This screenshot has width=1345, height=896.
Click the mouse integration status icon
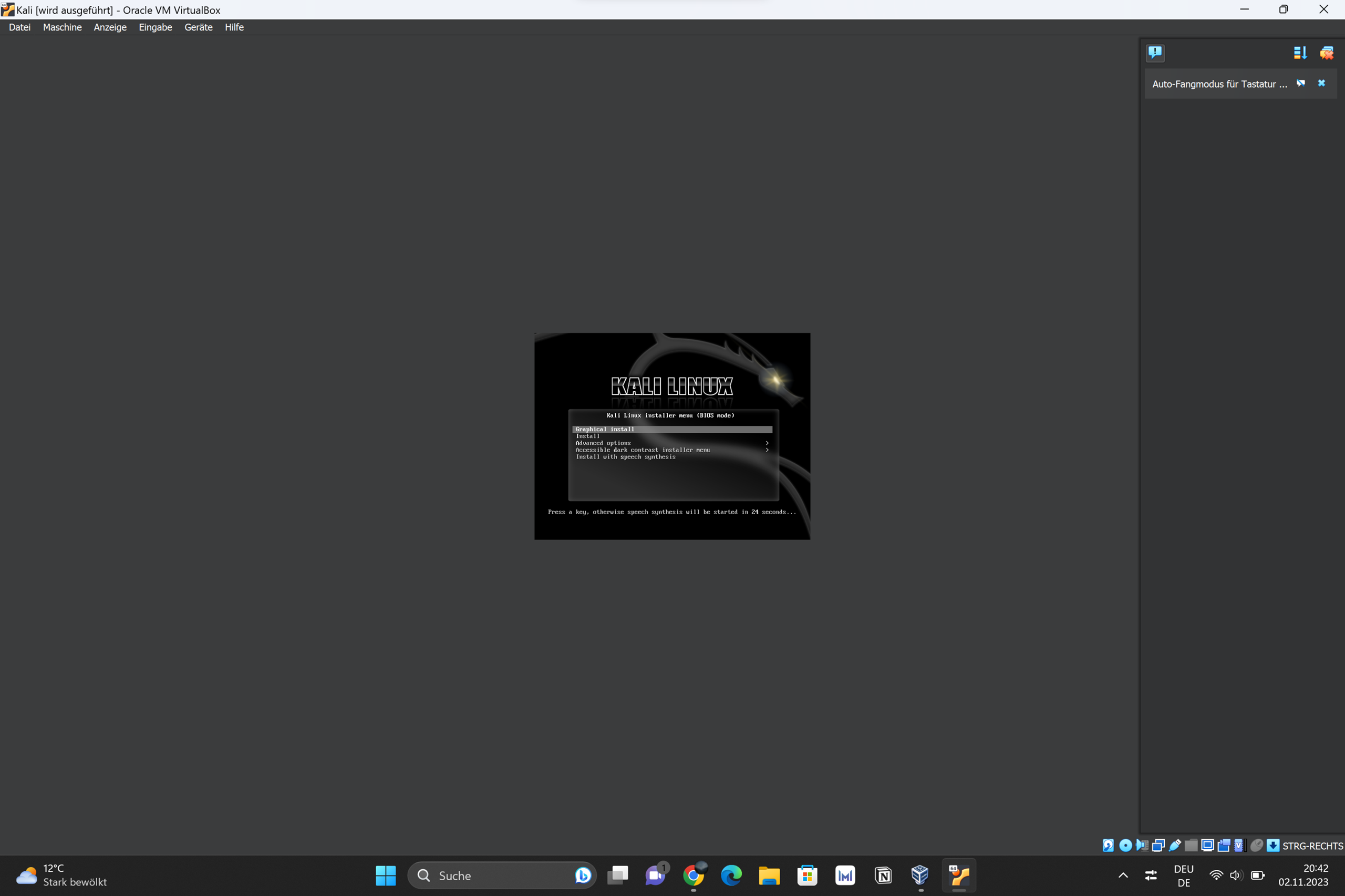click(x=1256, y=846)
